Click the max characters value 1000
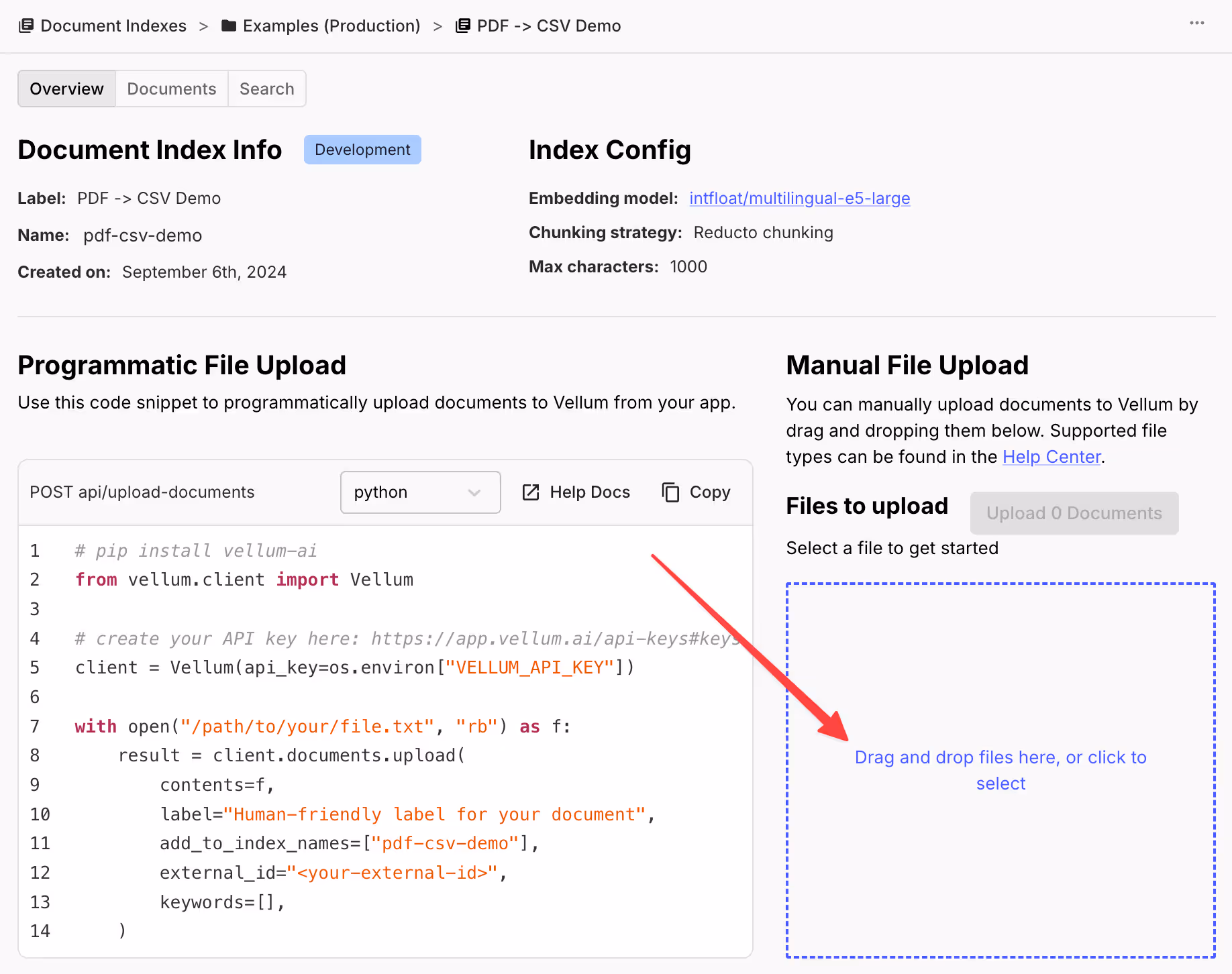 click(x=688, y=267)
